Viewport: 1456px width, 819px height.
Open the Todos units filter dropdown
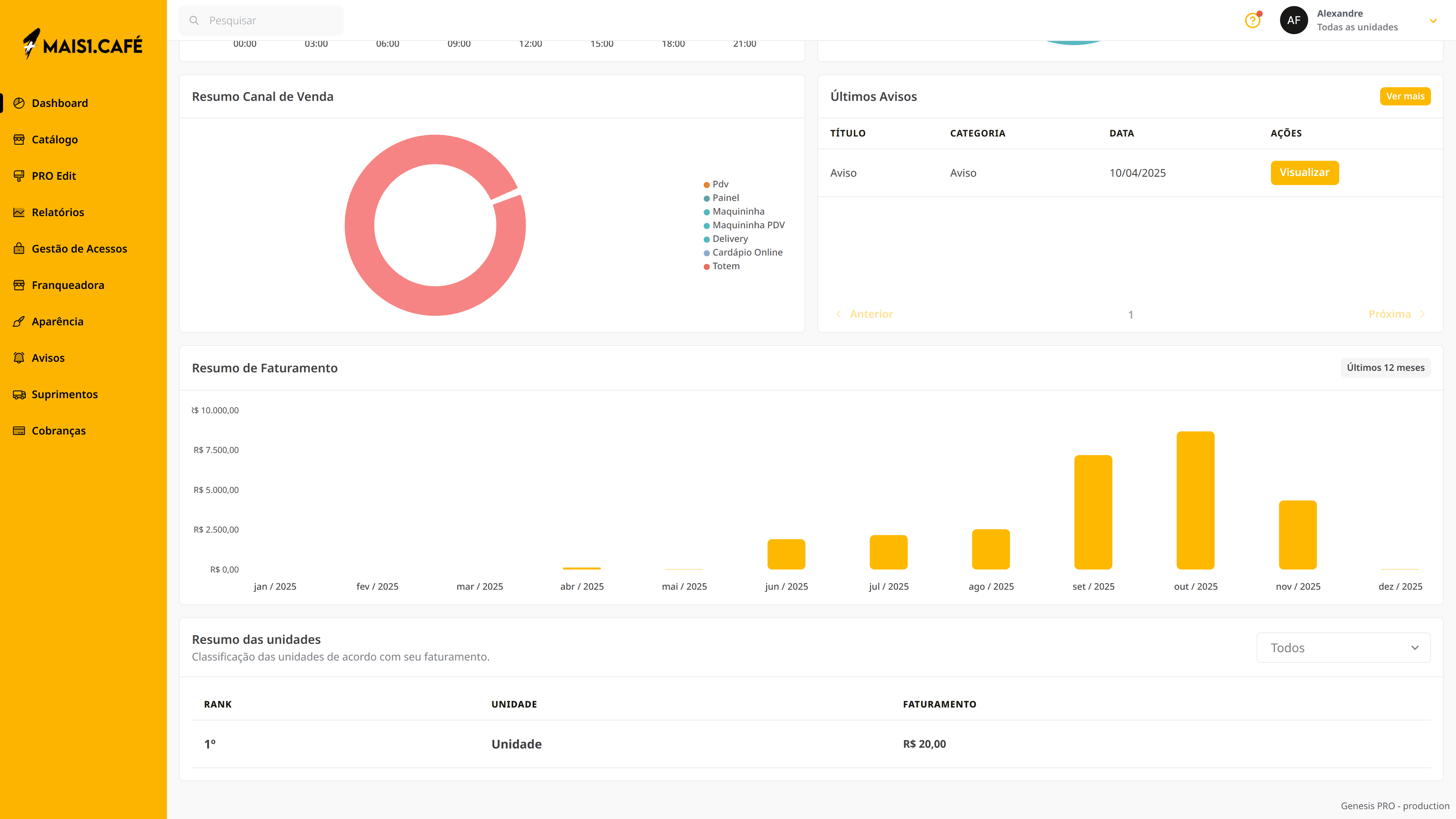pos(1343,648)
